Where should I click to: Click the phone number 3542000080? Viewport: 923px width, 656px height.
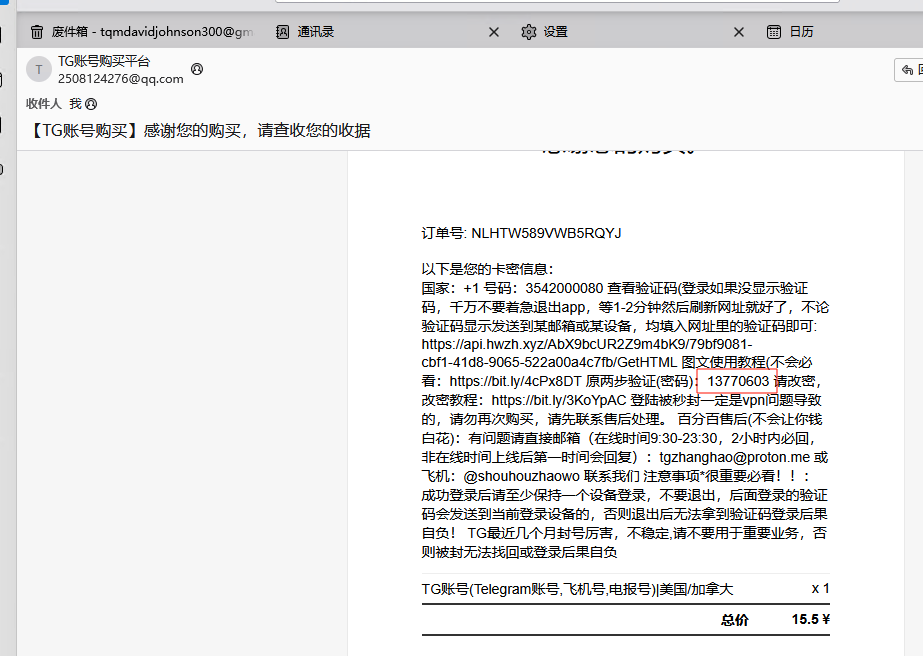pos(564,289)
